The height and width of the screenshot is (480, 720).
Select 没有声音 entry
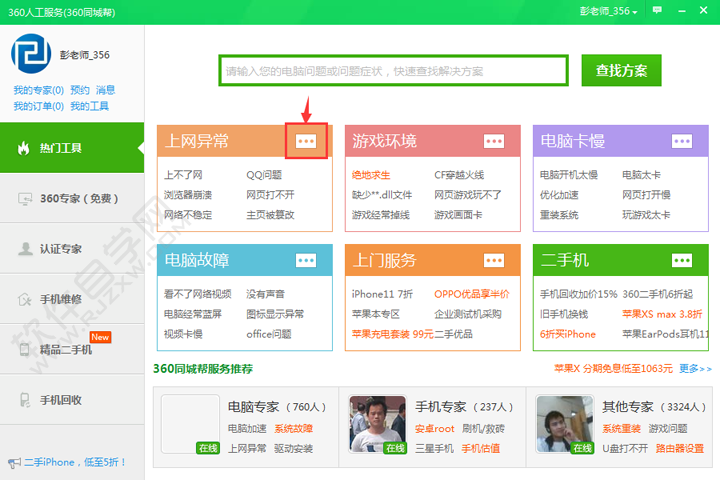coord(265,294)
